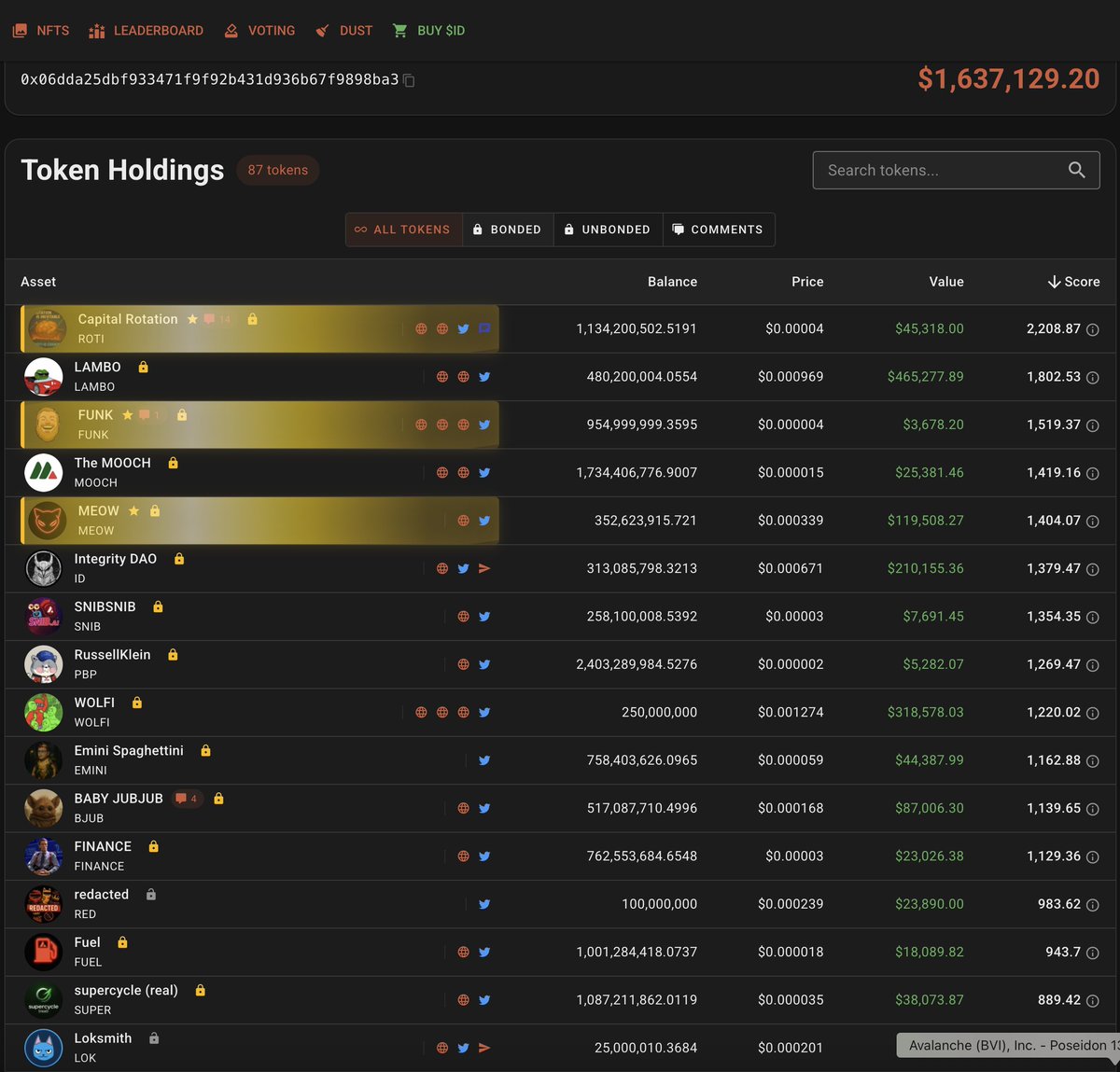
Task: Switch to the UNBONDED tab
Action: 609,230
